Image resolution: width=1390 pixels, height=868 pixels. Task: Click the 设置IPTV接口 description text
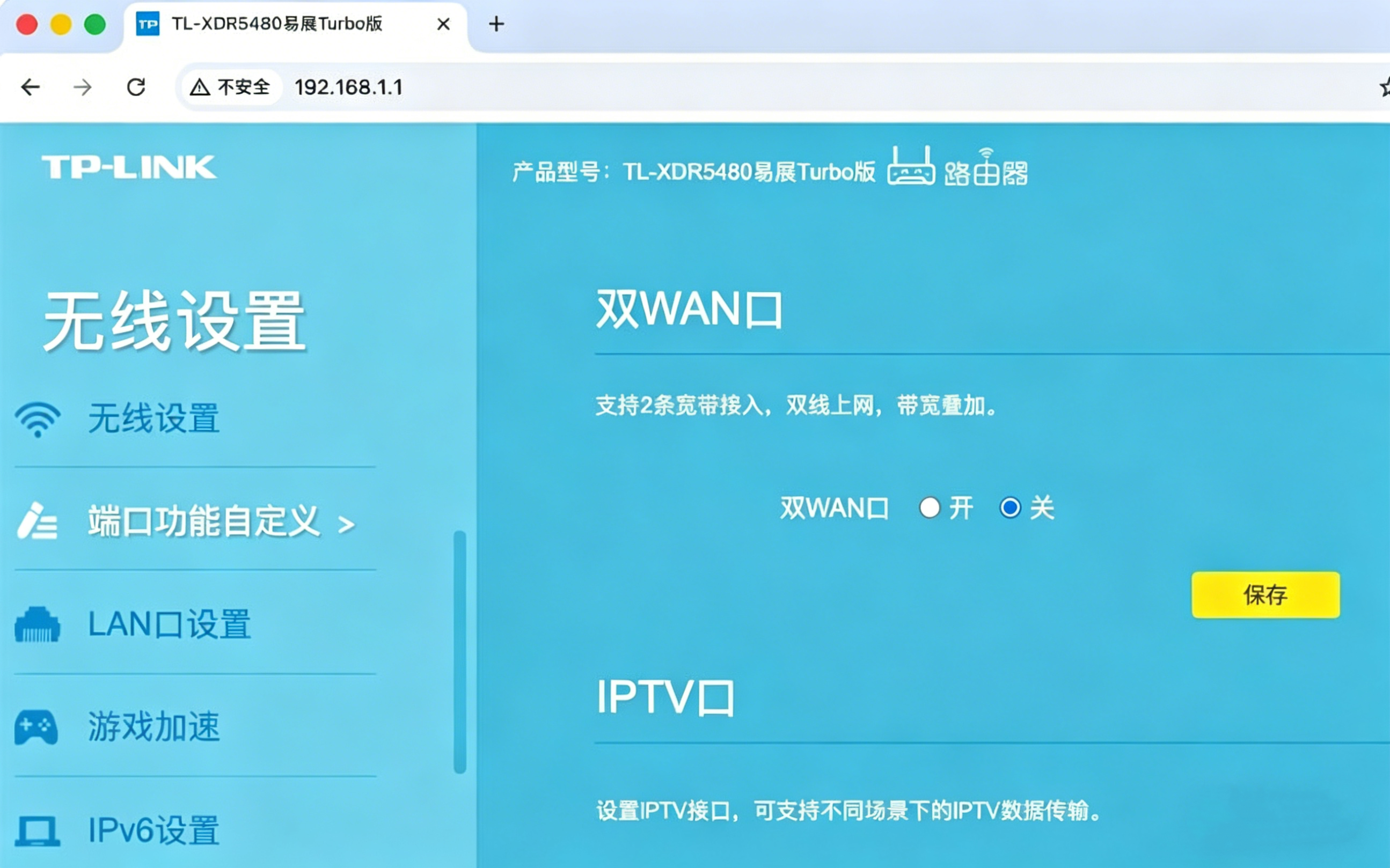tap(848, 811)
